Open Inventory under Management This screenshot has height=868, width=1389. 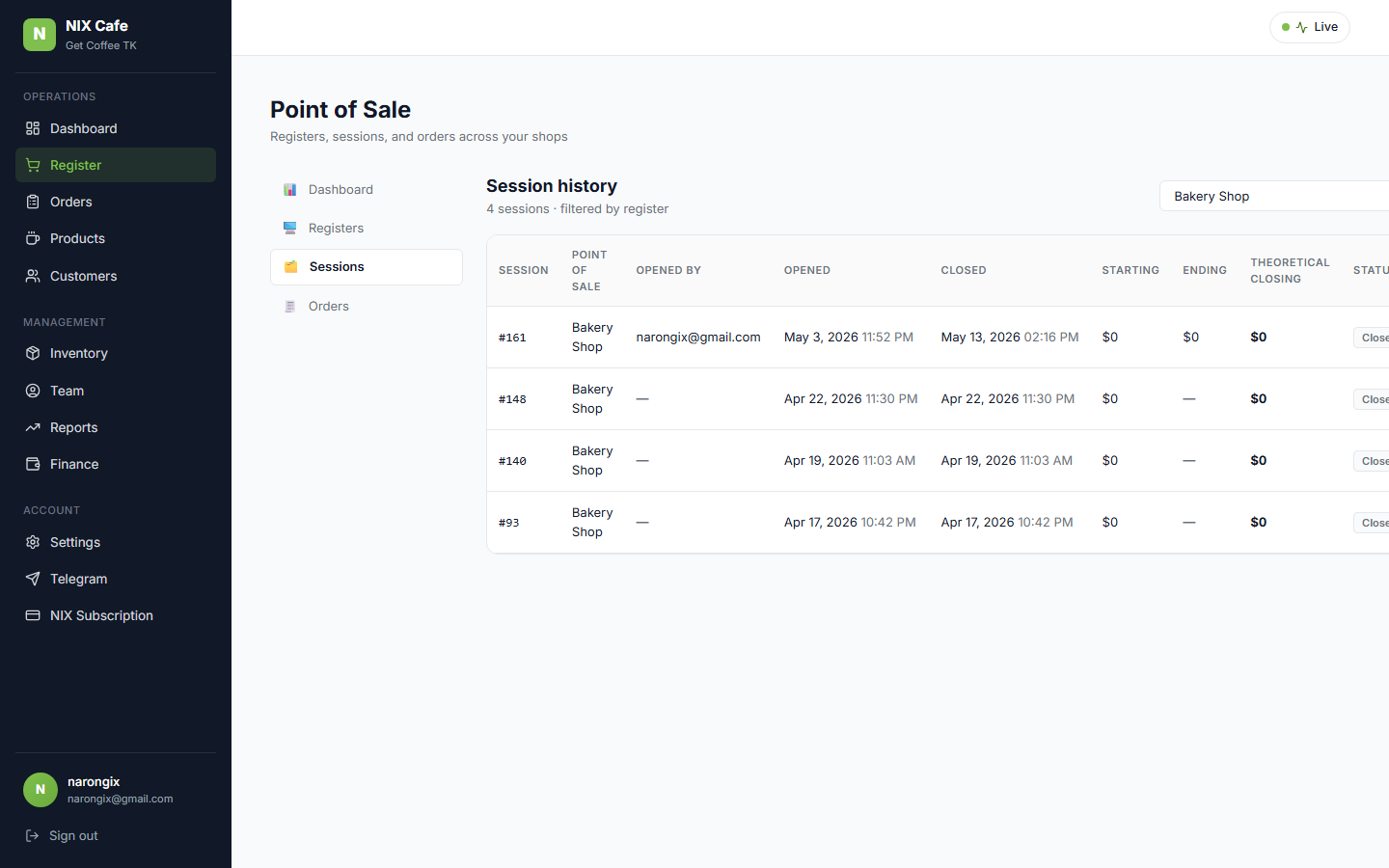(116, 353)
